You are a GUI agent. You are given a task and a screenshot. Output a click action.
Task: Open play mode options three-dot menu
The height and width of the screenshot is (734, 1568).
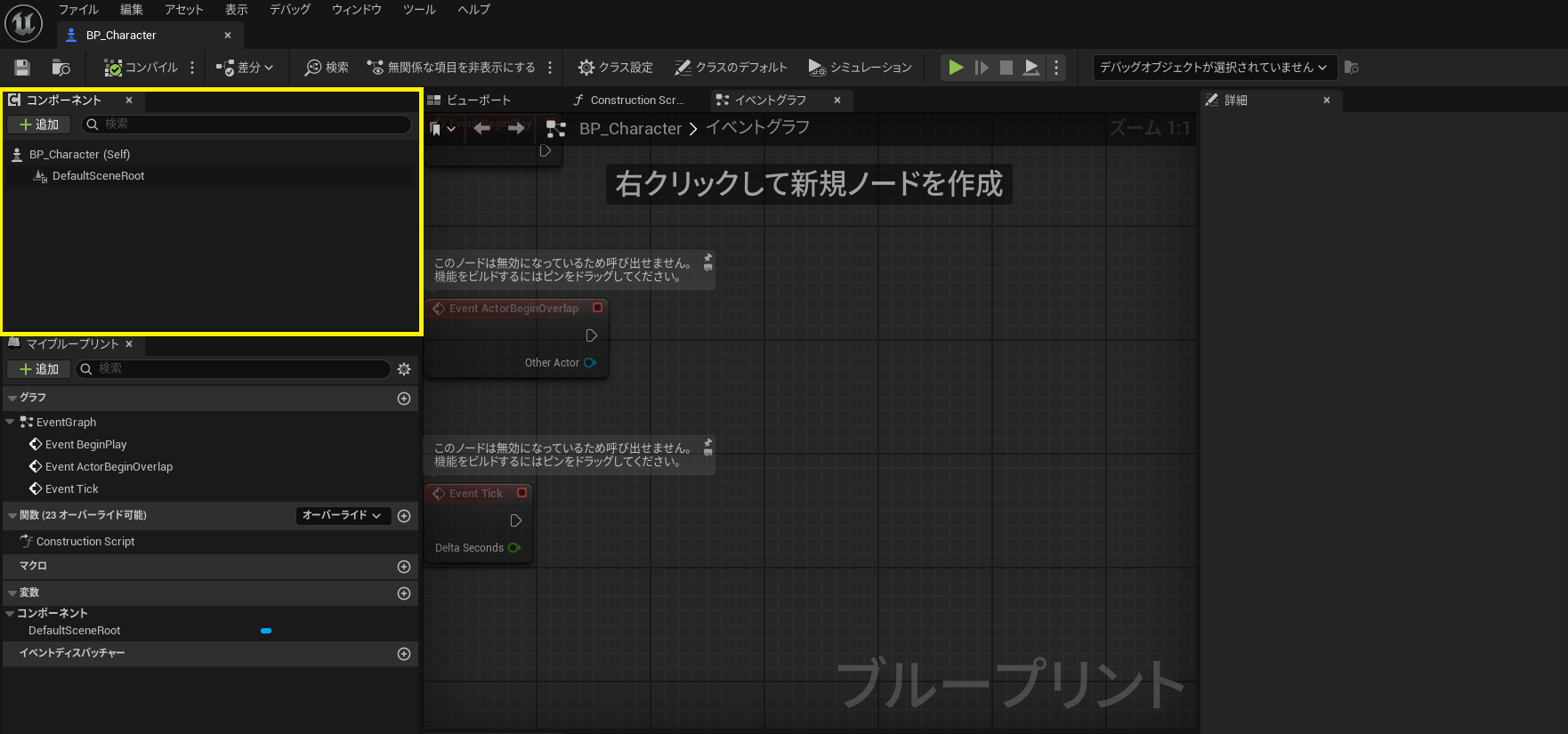1055,68
